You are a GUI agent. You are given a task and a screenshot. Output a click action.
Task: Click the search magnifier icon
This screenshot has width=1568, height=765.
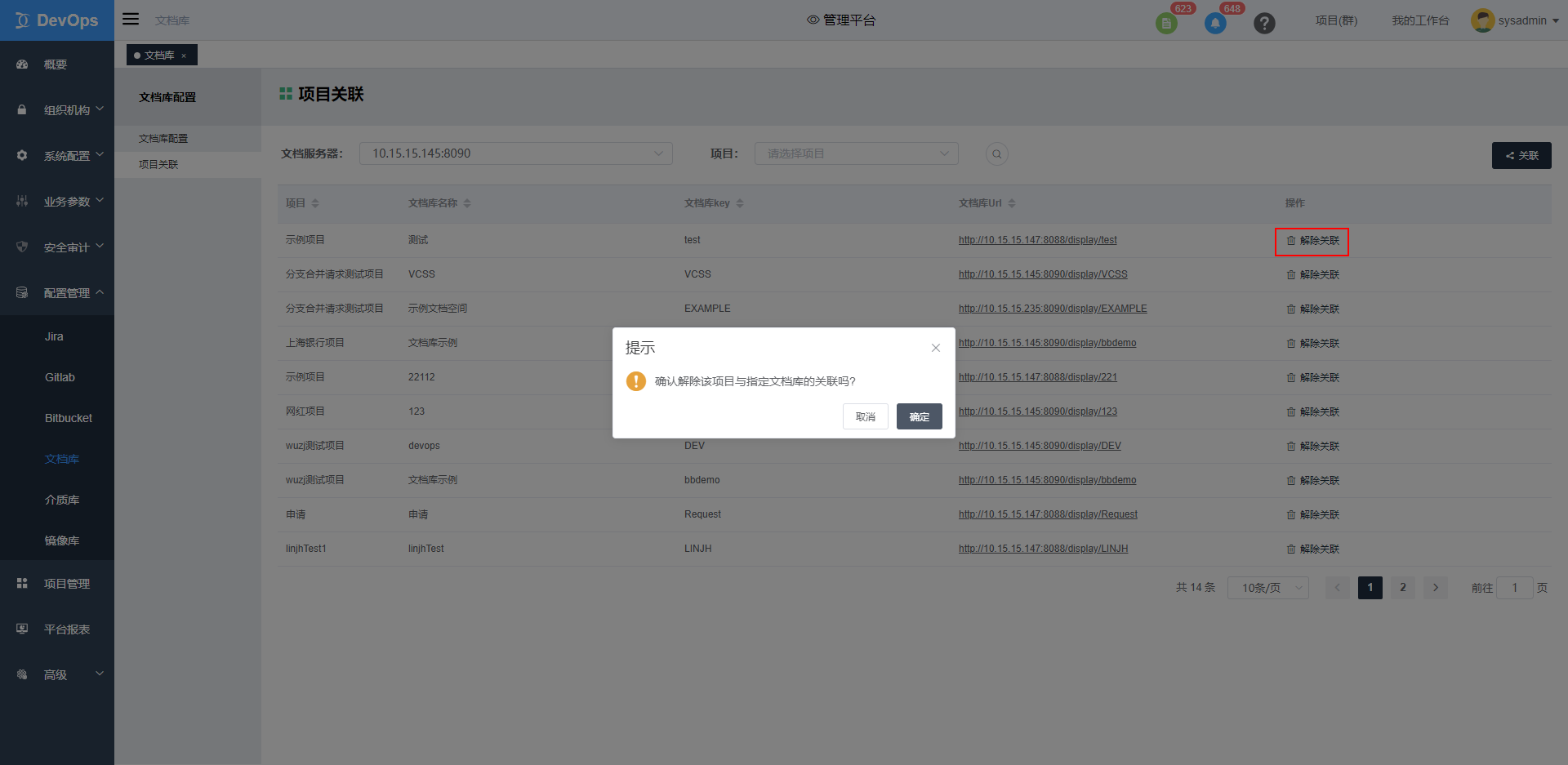coord(996,153)
